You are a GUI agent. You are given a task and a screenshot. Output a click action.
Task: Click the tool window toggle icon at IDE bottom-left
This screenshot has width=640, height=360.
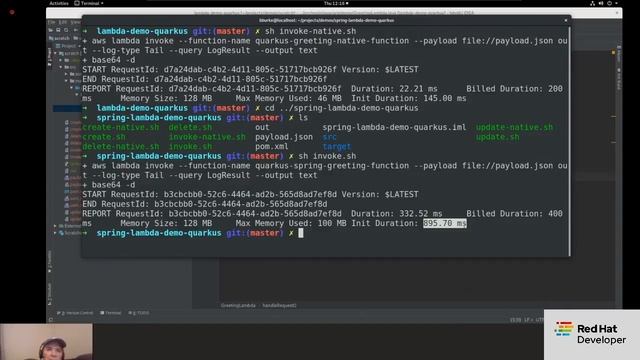(x=51, y=320)
